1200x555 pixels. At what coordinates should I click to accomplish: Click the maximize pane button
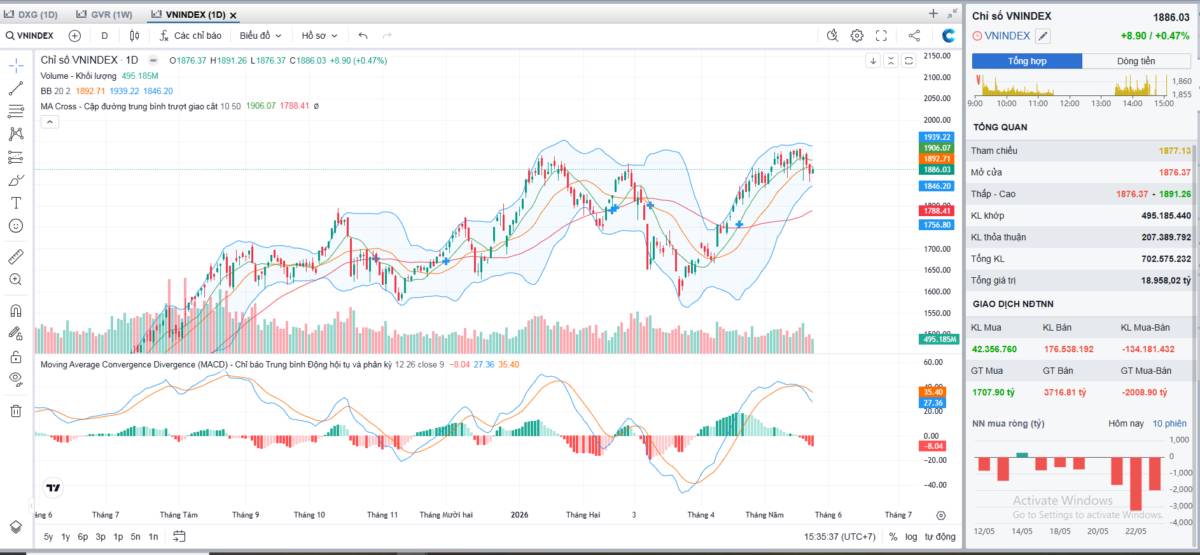[908, 61]
